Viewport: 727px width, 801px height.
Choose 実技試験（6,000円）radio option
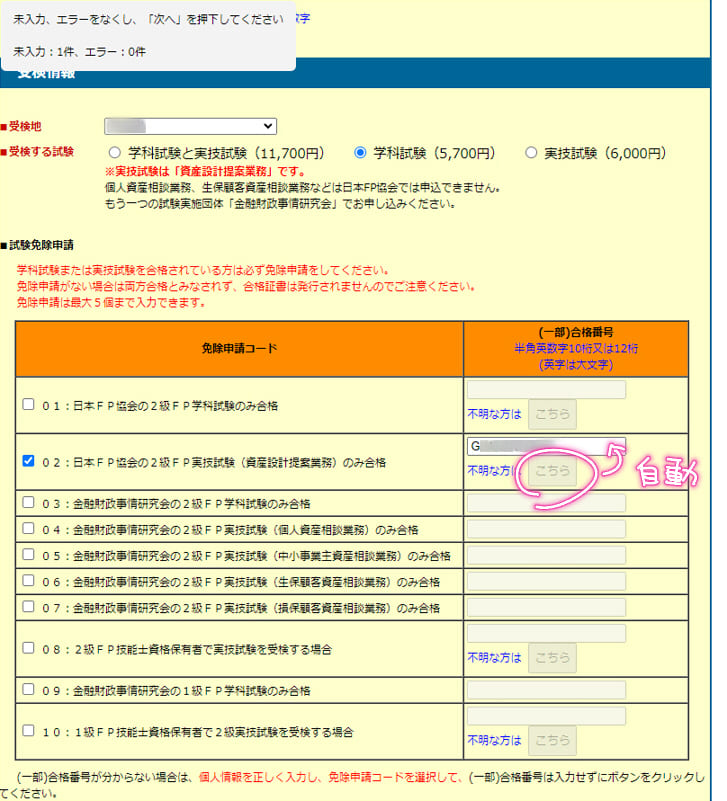[531, 153]
